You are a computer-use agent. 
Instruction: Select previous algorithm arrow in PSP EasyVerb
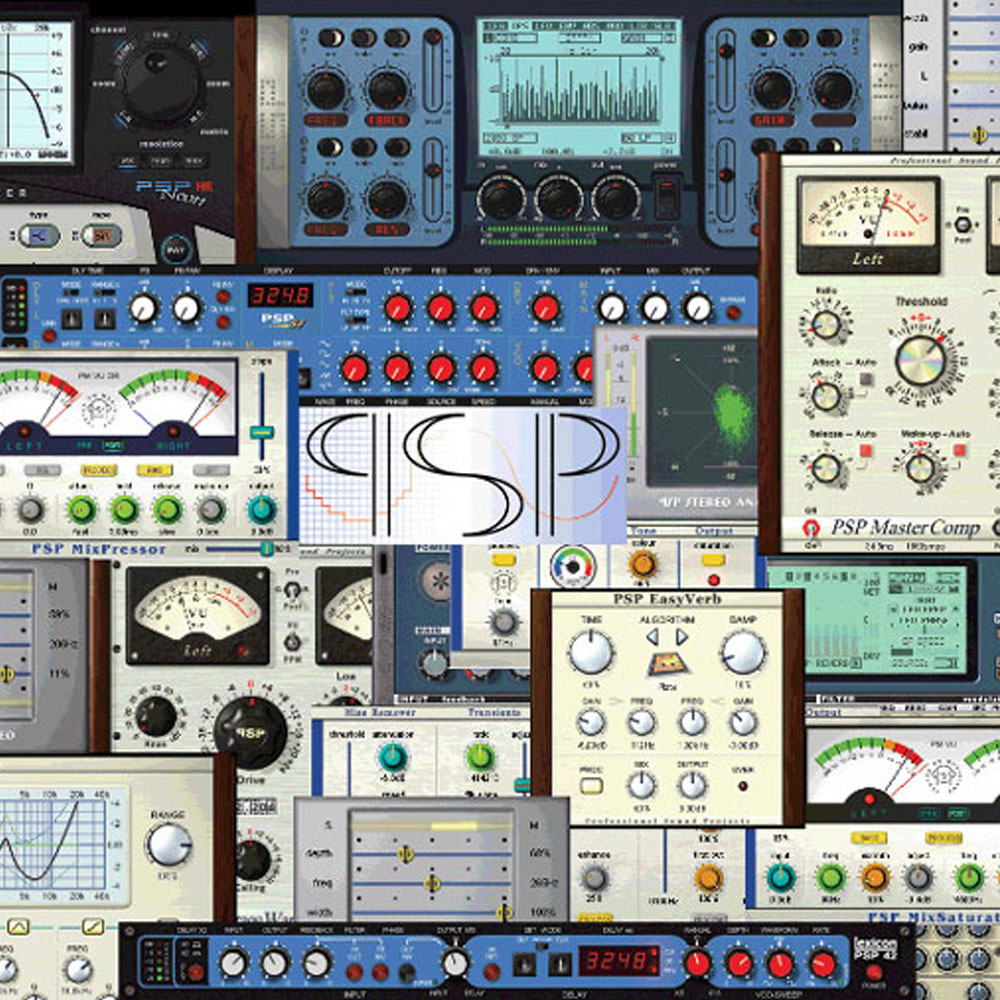pos(652,637)
